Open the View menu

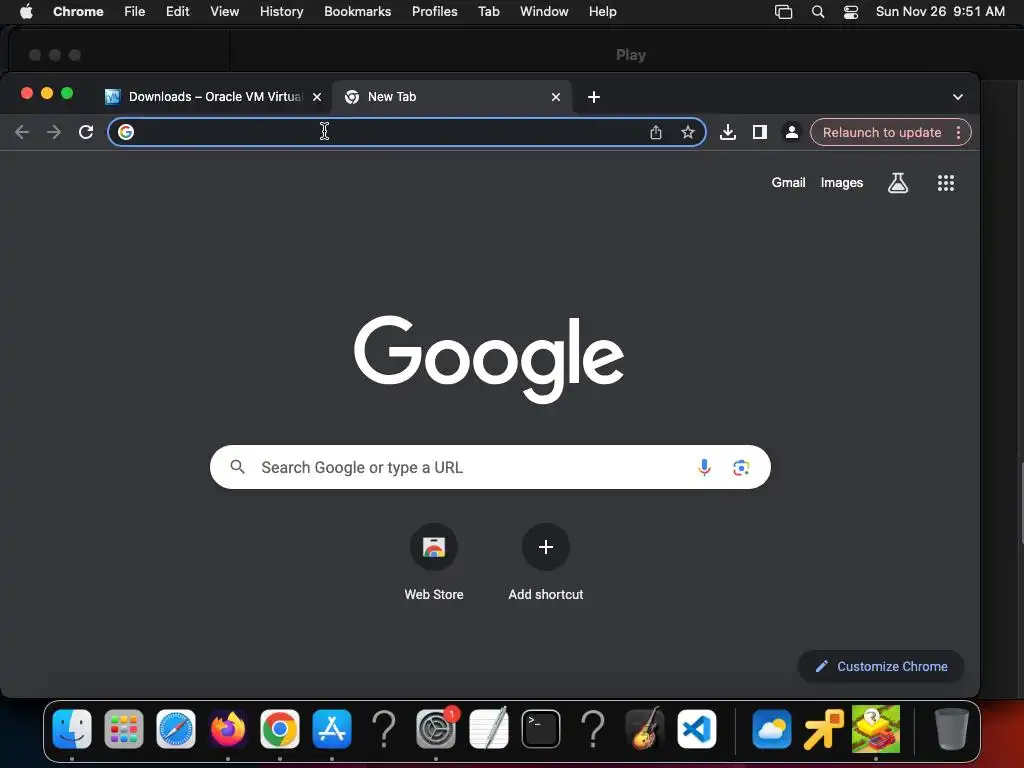tap(225, 12)
